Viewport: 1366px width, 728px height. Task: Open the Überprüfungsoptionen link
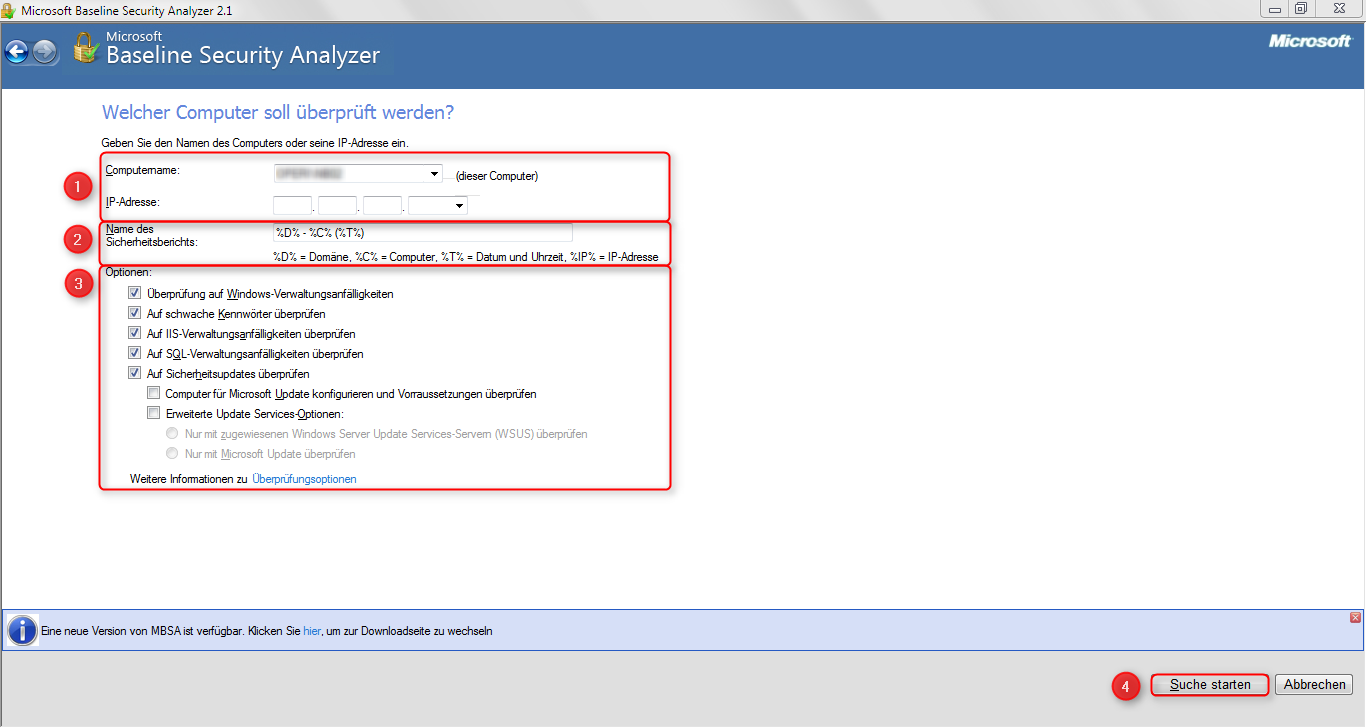tap(304, 479)
